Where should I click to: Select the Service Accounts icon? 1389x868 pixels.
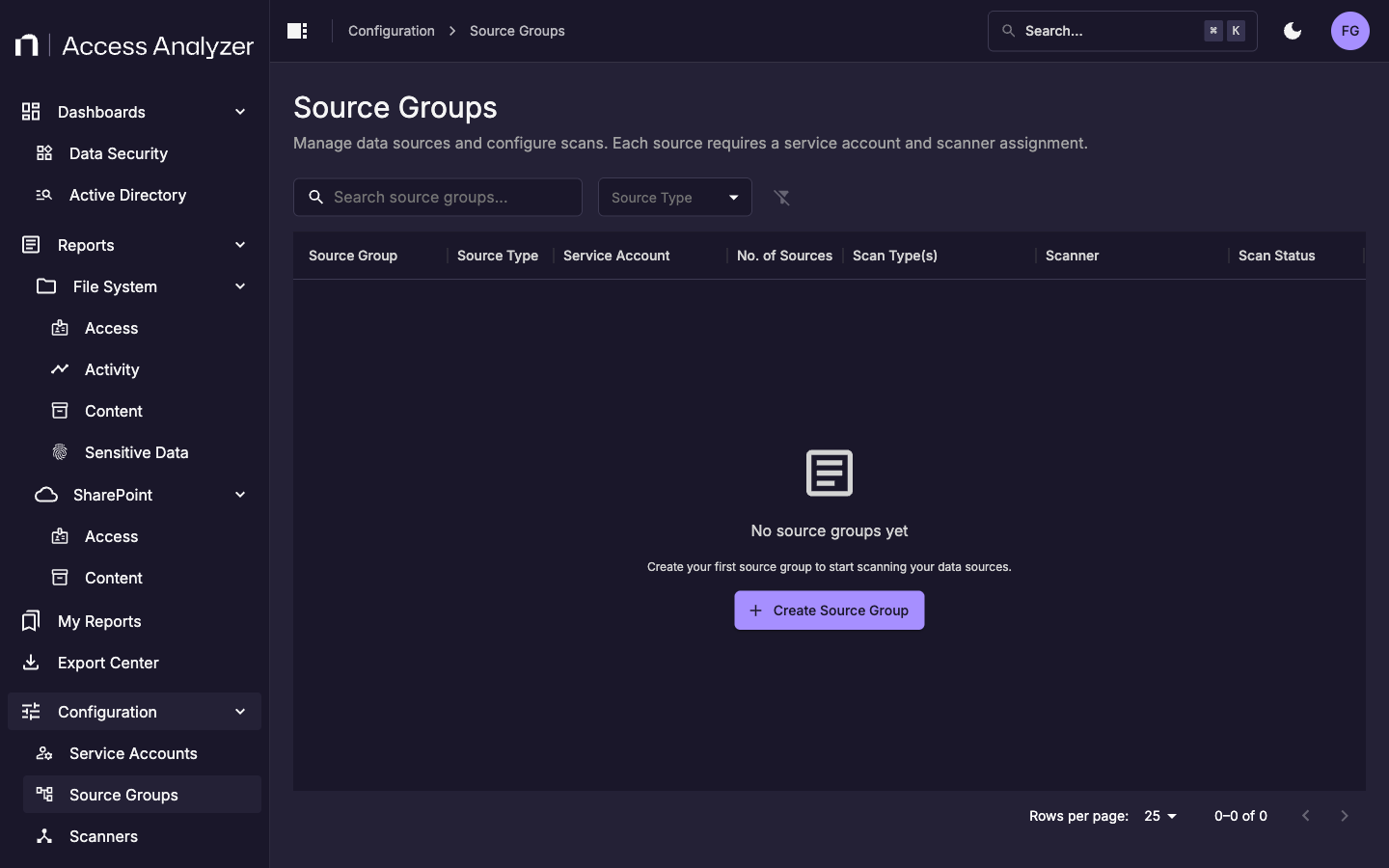43,753
